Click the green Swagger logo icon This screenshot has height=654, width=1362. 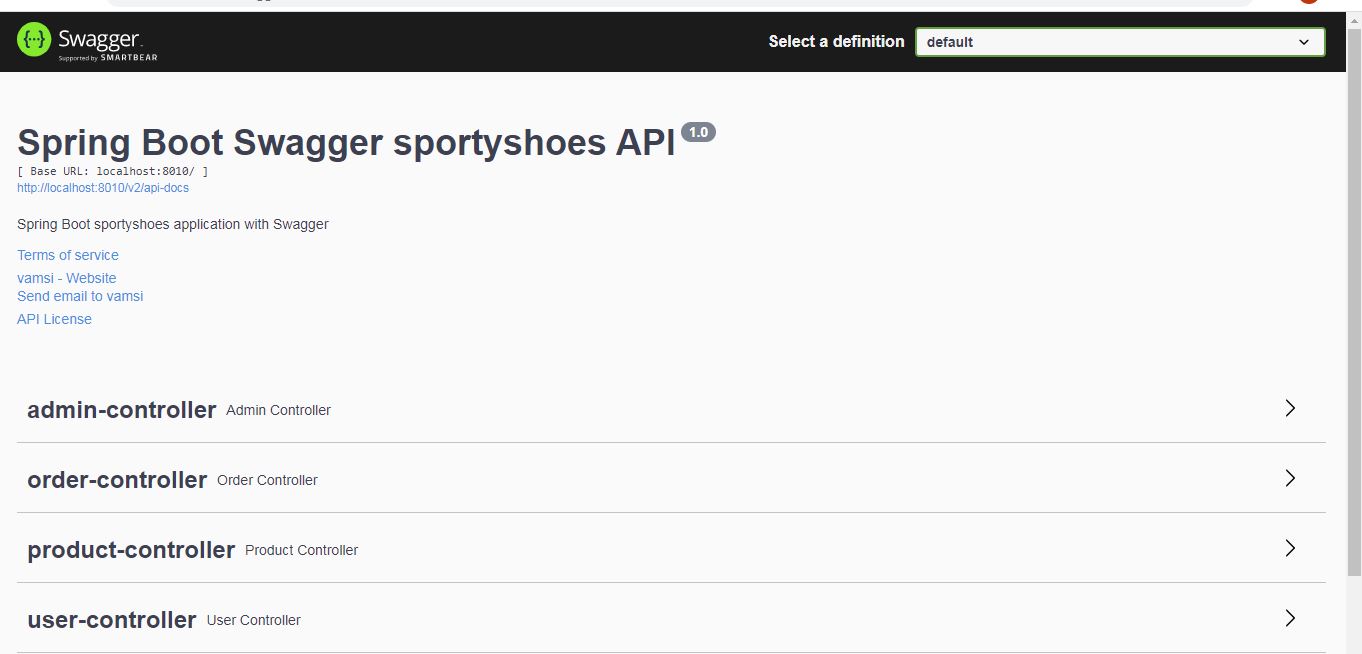[34, 41]
